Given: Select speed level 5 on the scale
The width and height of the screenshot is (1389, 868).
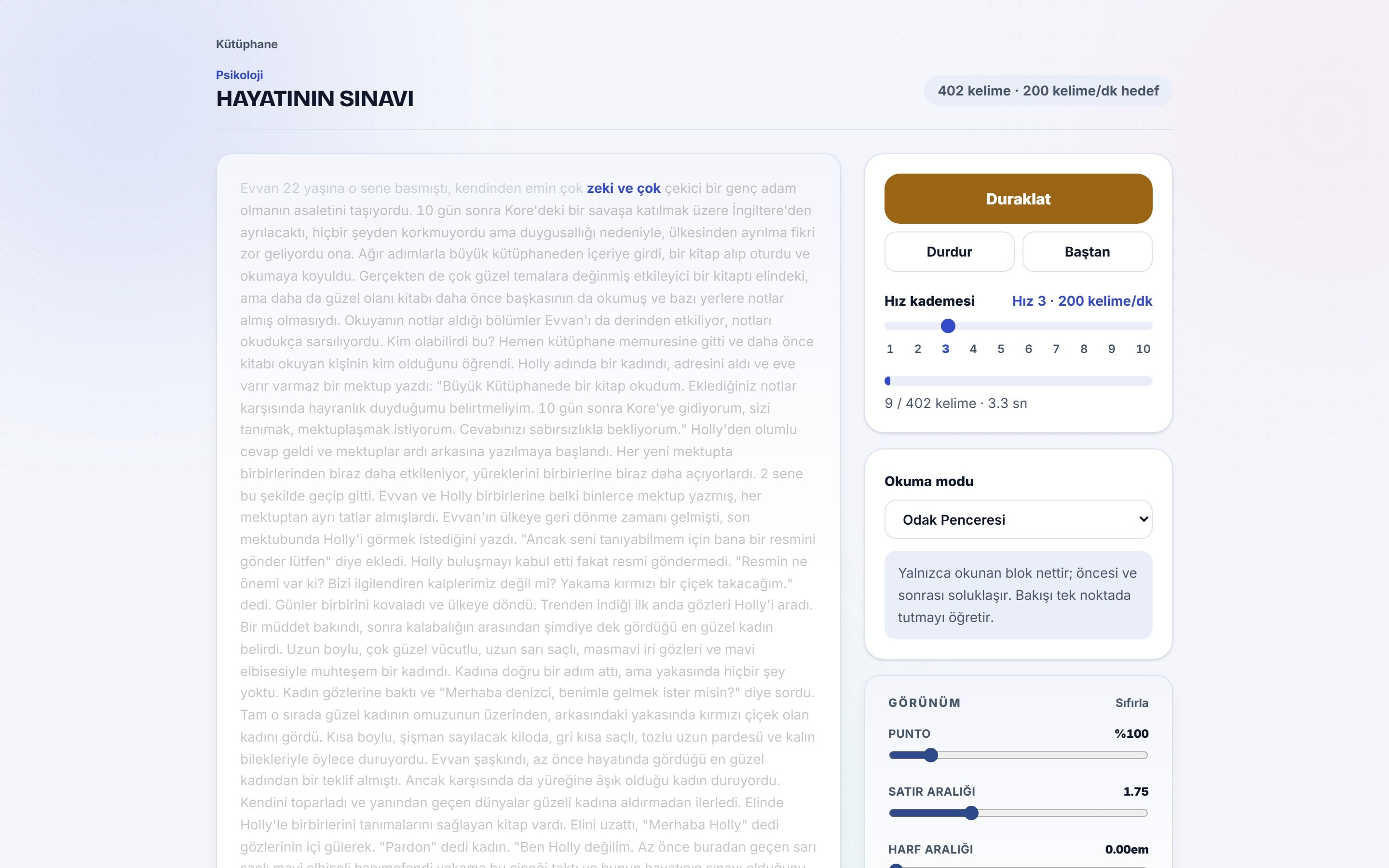Looking at the screenshot, I should (1000, 349).
